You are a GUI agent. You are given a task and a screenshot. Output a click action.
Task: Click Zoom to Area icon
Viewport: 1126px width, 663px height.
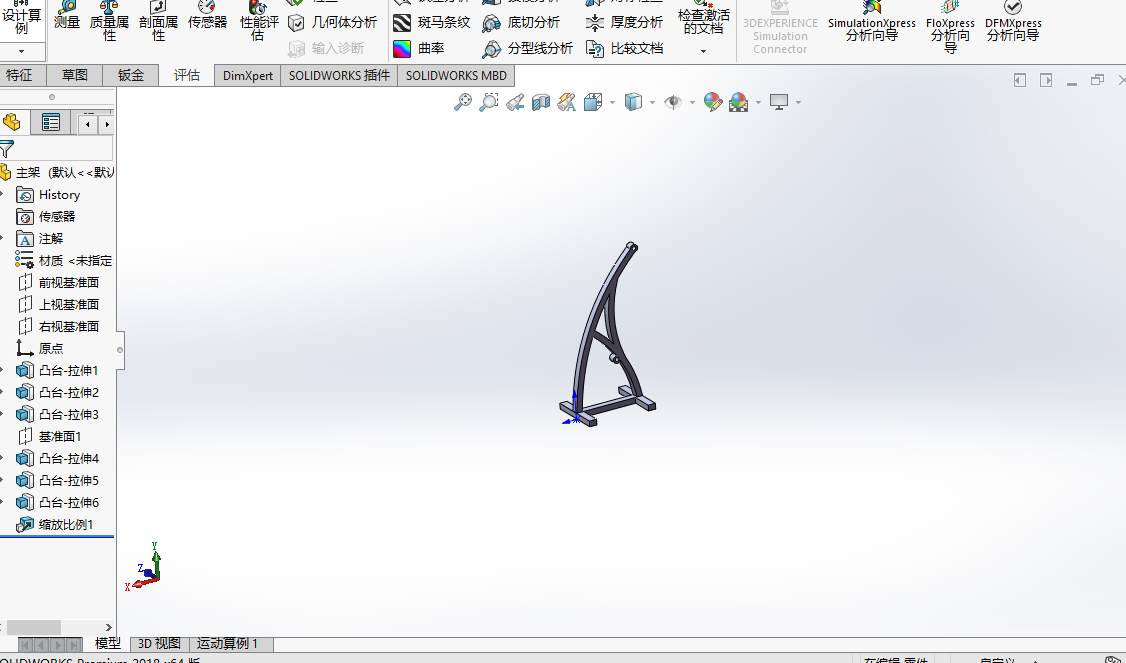coord(489,102)
